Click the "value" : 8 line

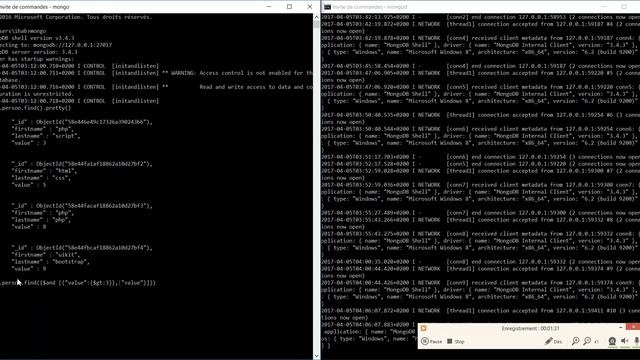point(29,227)
